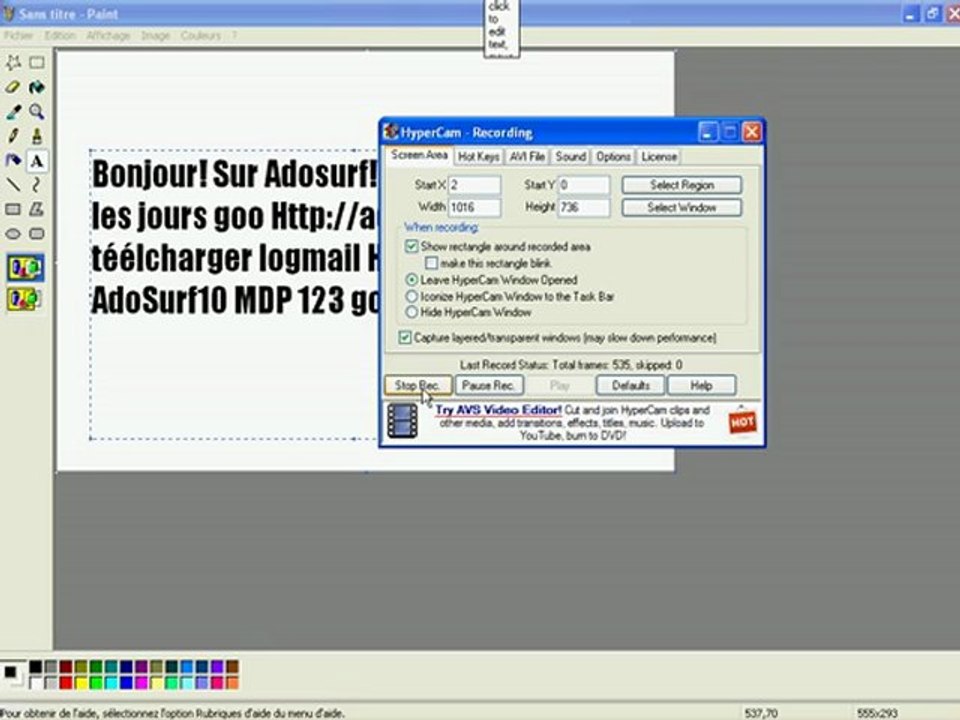Click the Select Window button
Screen dimensions: 960x720
681,208
